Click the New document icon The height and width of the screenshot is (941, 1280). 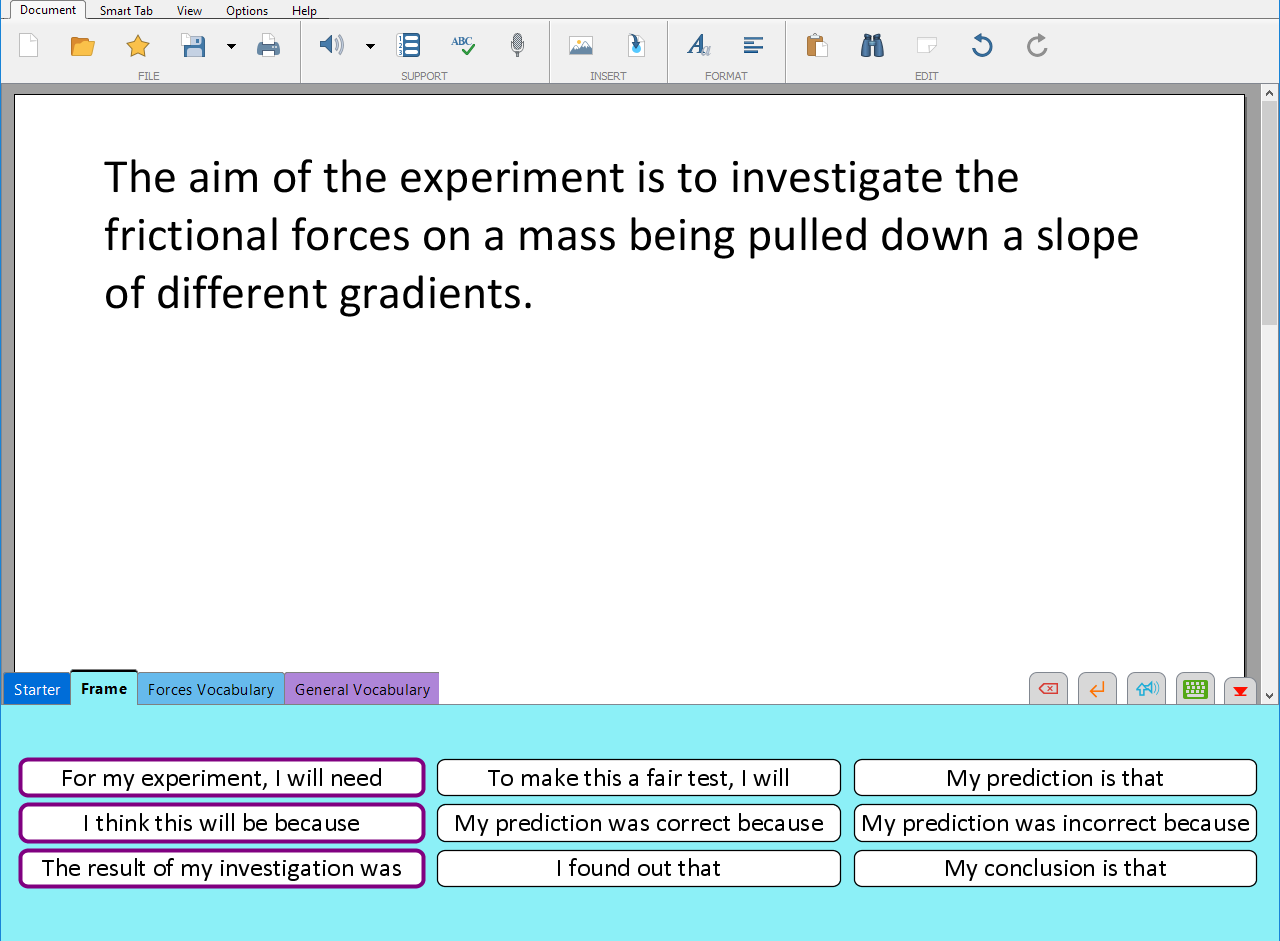29,45
